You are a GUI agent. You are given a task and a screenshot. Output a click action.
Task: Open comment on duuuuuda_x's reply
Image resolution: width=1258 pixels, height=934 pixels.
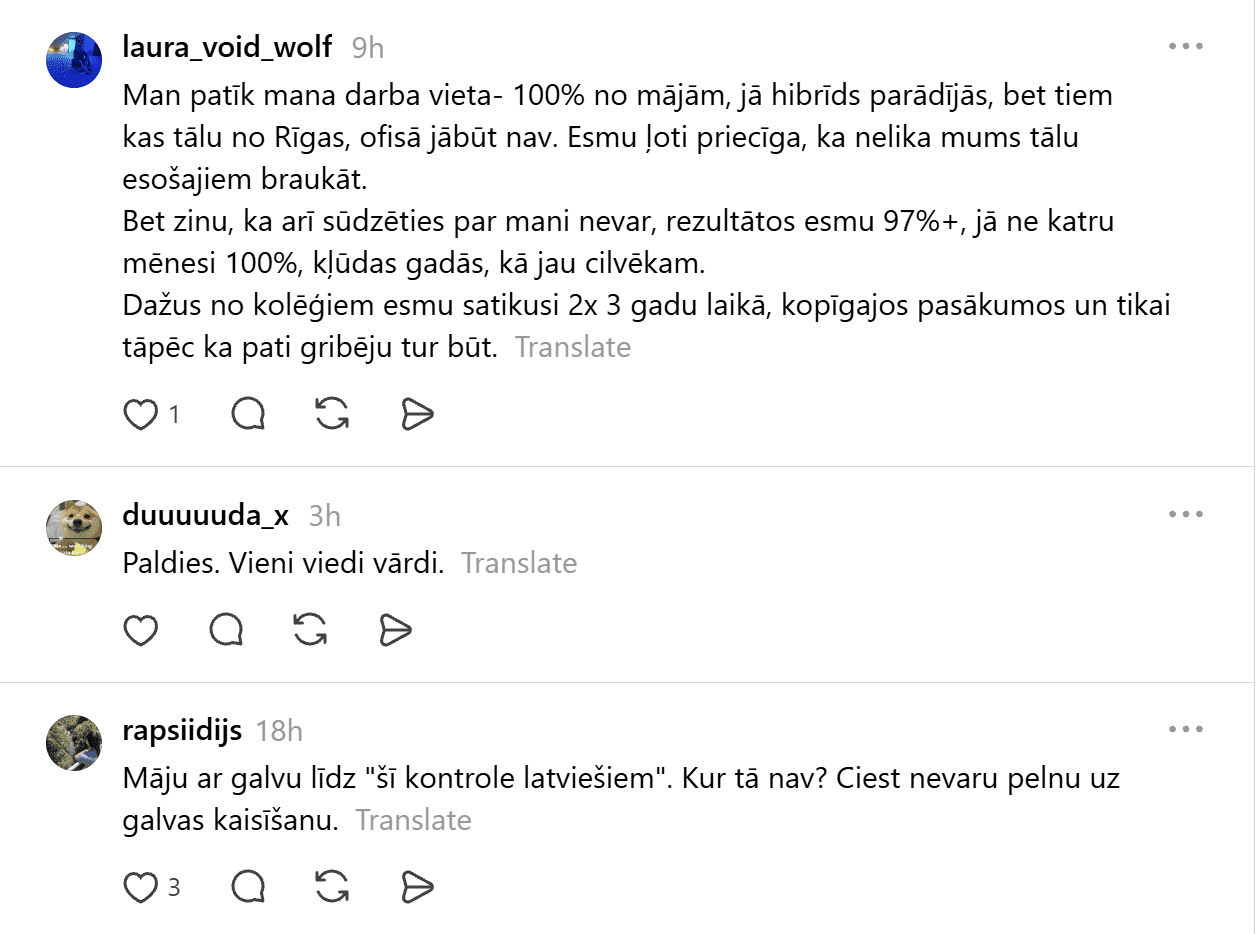[227, 630]
